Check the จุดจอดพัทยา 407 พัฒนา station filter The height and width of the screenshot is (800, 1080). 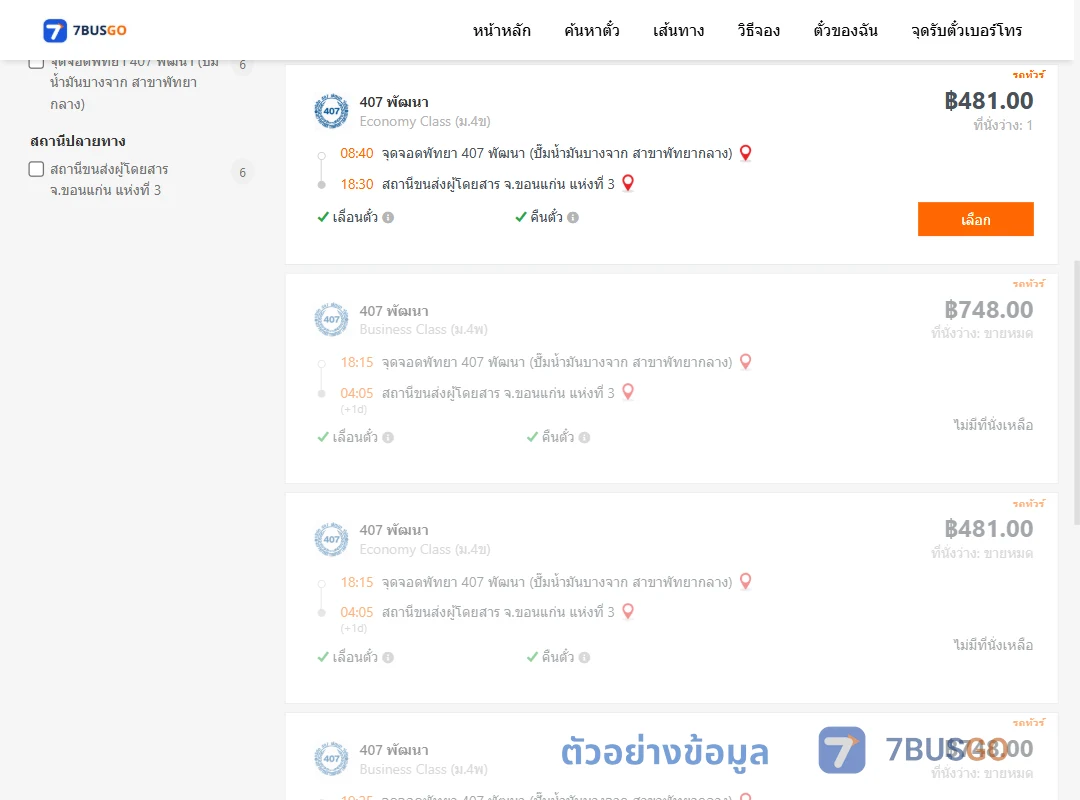37,63
